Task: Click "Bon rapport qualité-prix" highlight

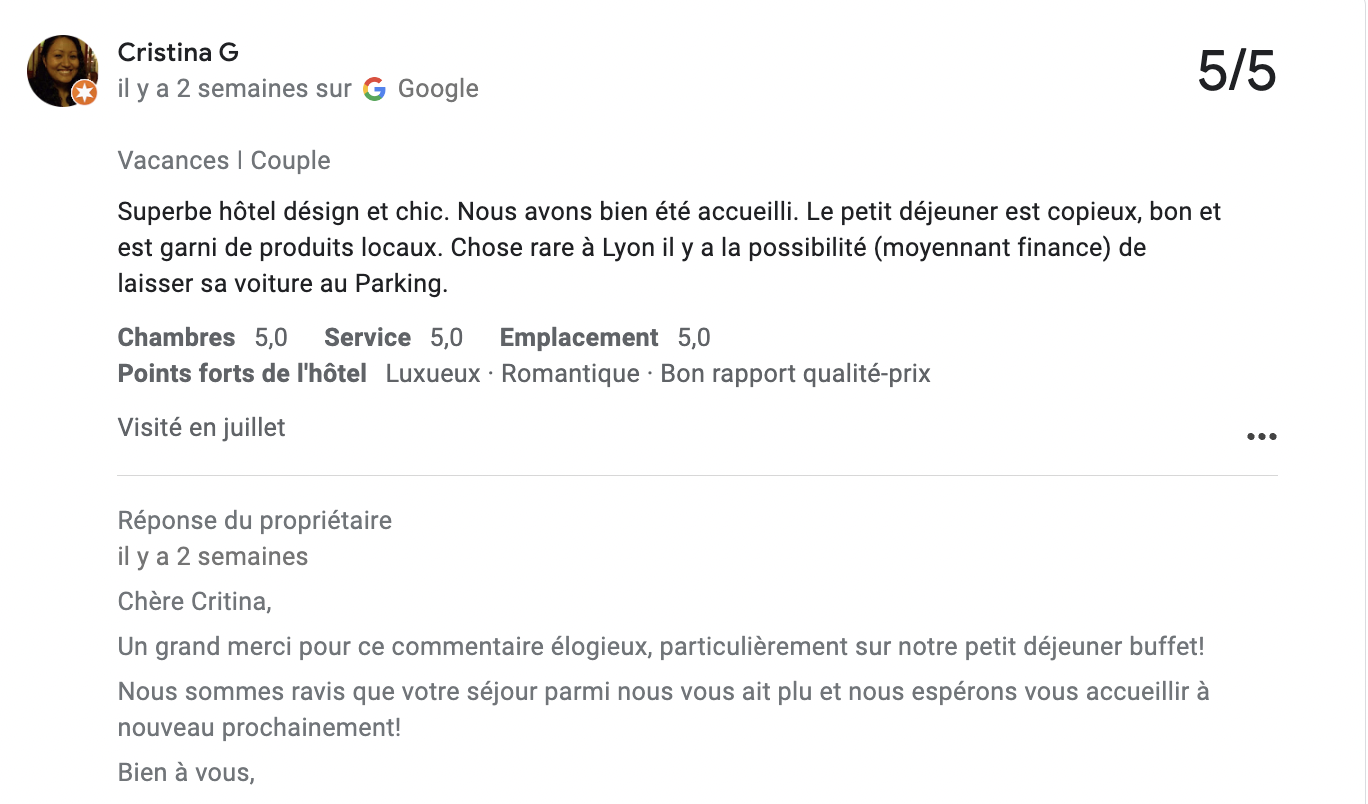Action: [x=795, y=374]
